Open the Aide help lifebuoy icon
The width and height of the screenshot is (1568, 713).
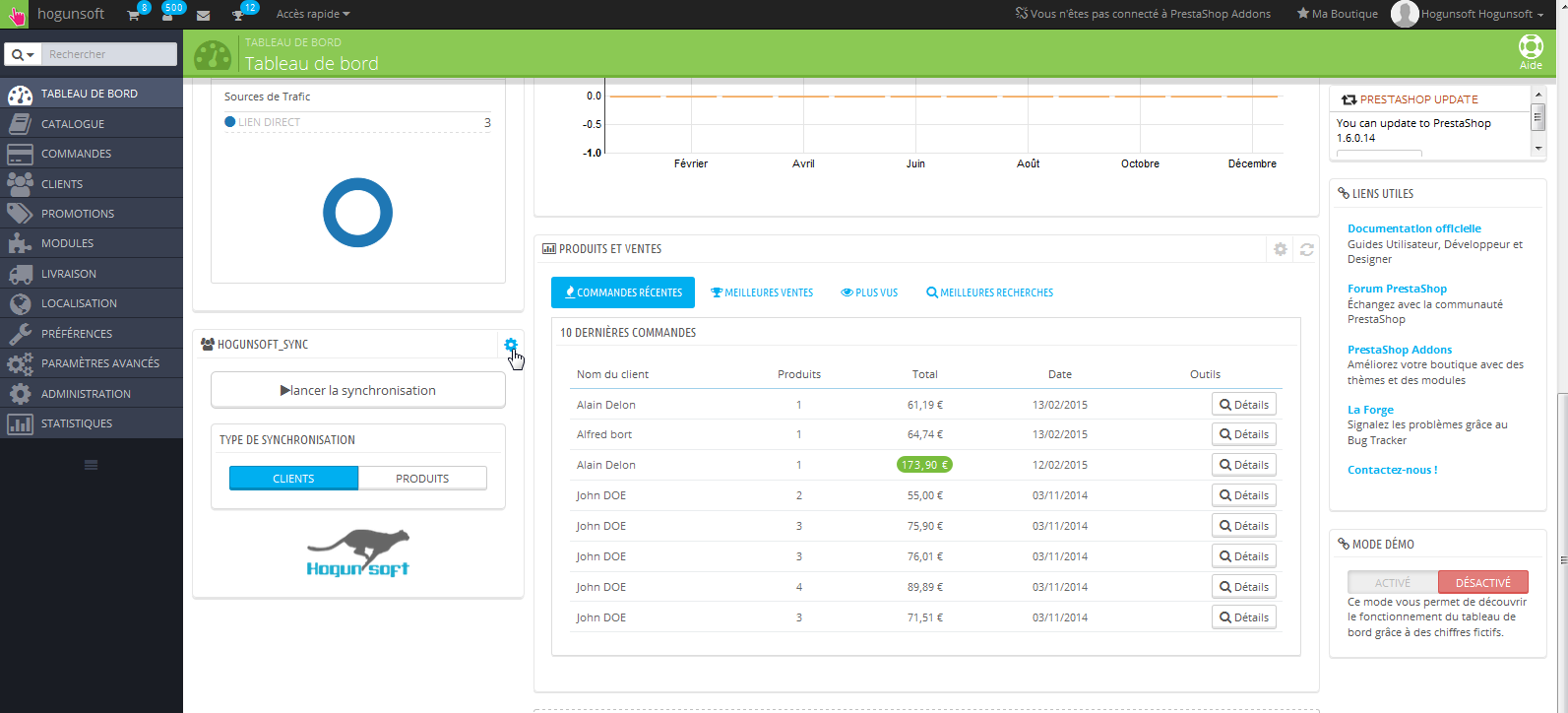[x=1531, y=51]
